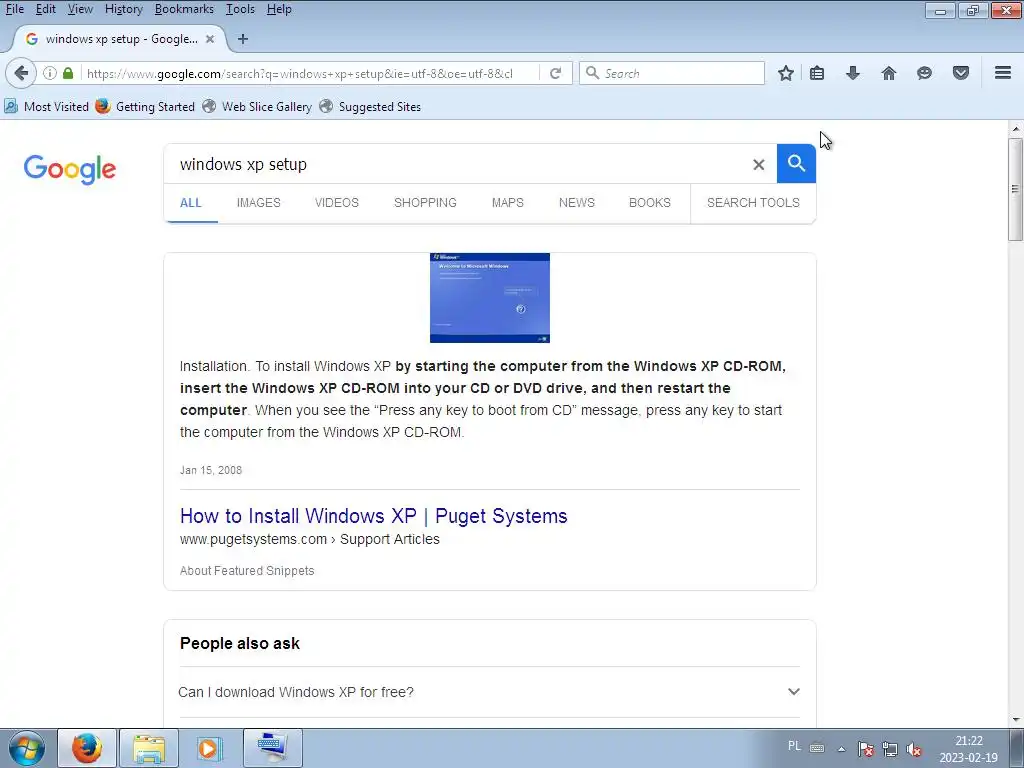Switch to IMAGES results tab

pyautogui.click(x=259, y=202)
